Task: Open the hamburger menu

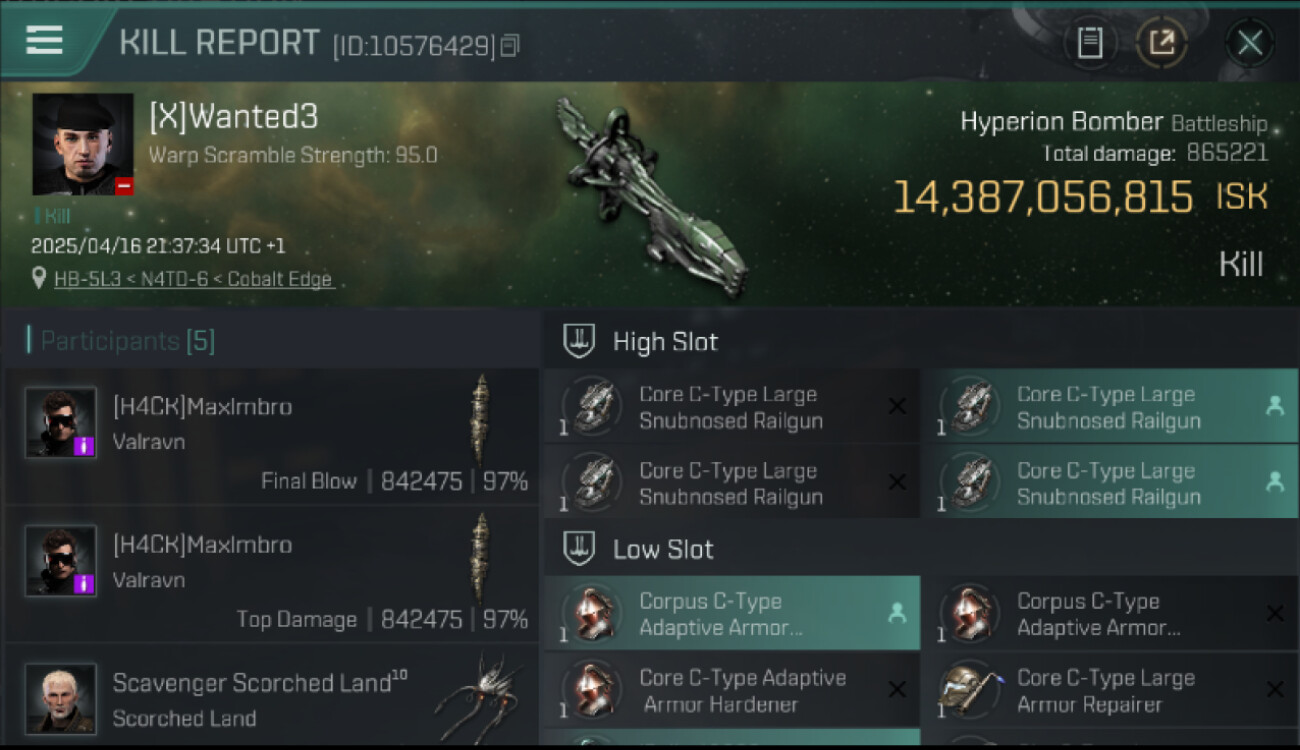Action: coord(44,40)
